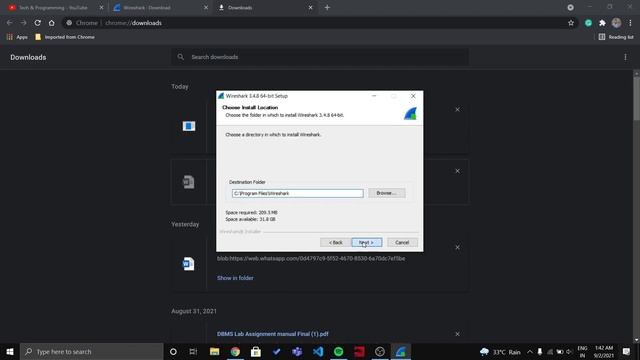This screenshot has width=640, height=360.
Task: Remove the DBMS Lab Assignment download
Action: tap(458, 334)
